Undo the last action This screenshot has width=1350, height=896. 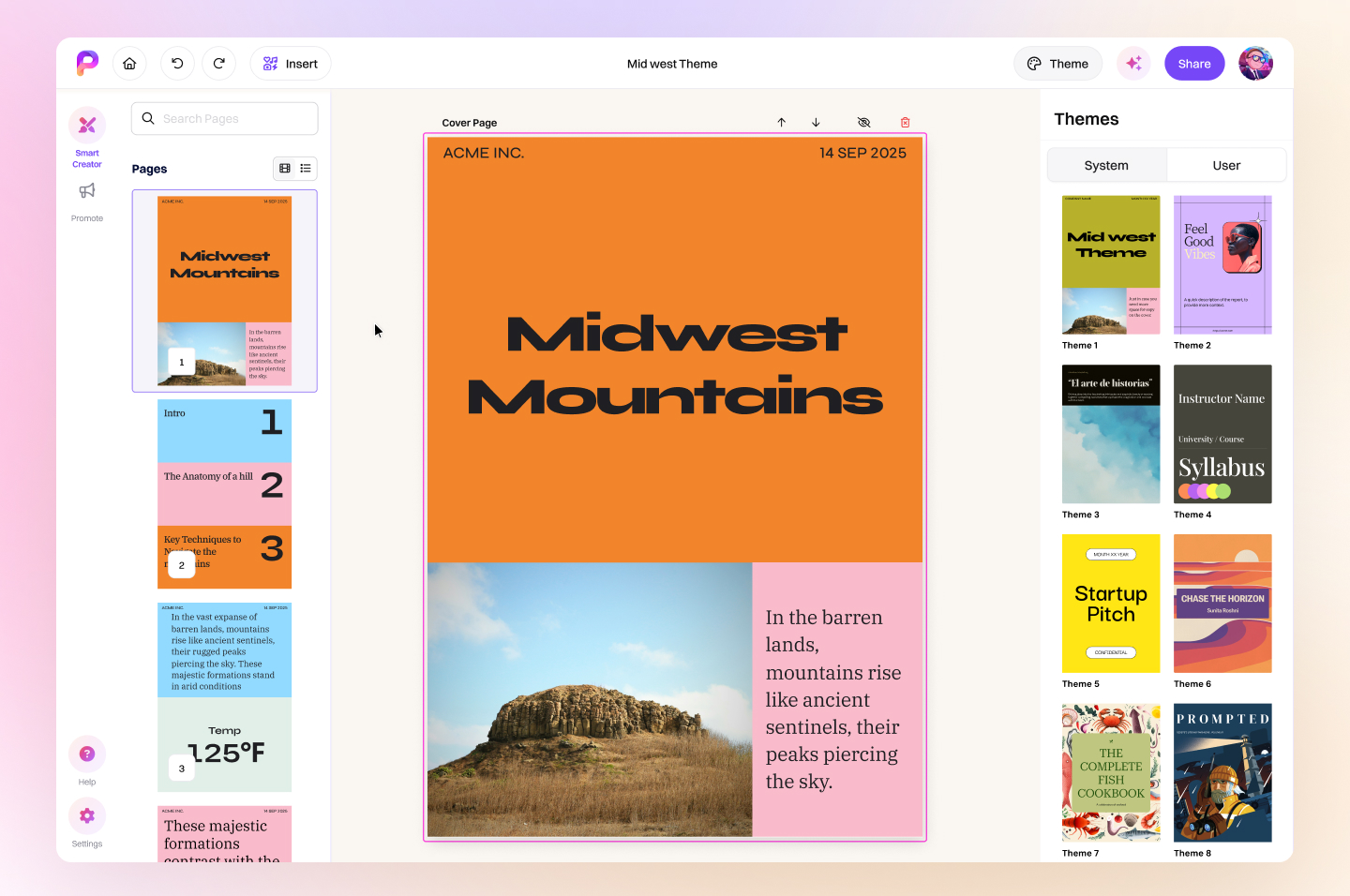(x=177, y=63)
